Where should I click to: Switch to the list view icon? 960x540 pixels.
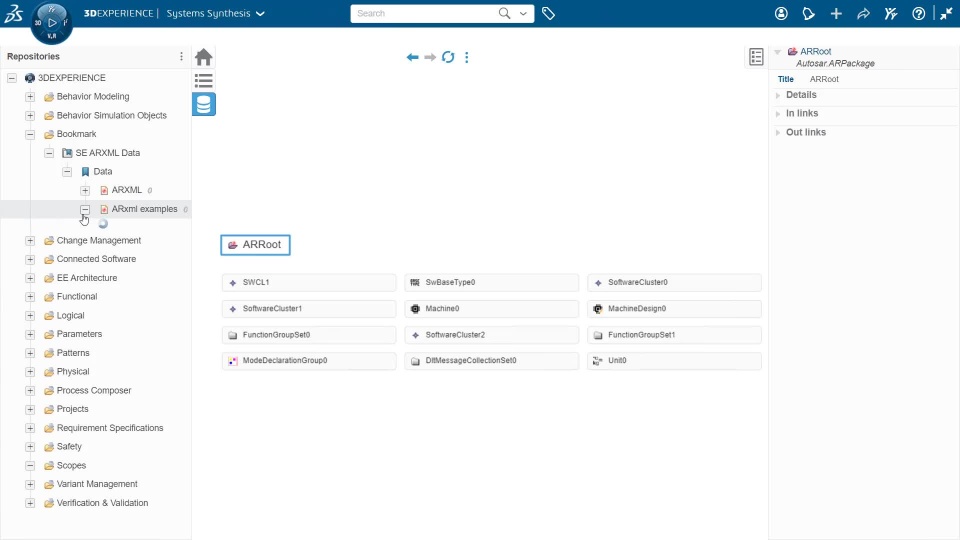pyautogui.click(x=204, y=80)
